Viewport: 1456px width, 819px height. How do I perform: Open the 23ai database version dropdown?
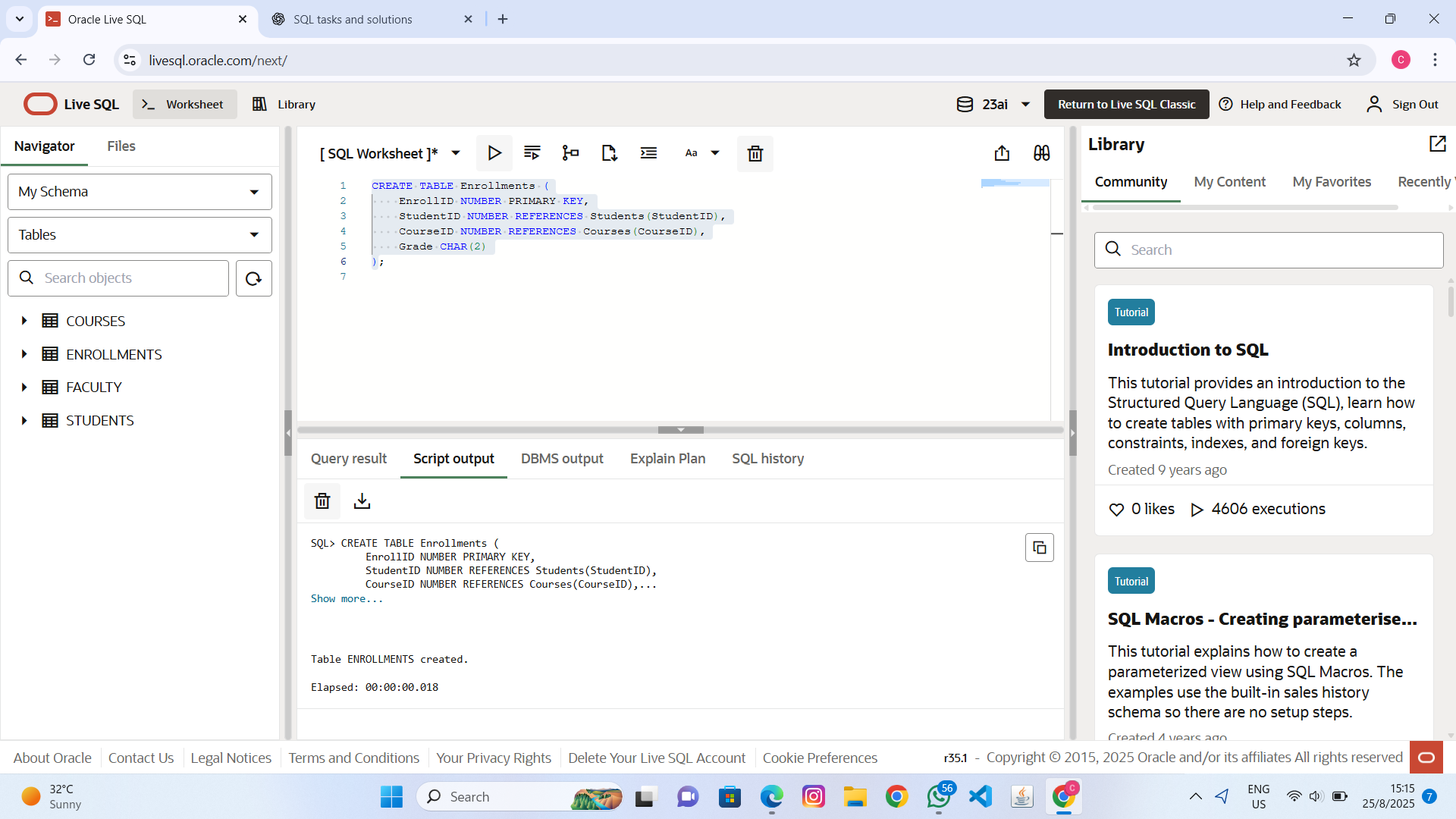coord(993,105)
